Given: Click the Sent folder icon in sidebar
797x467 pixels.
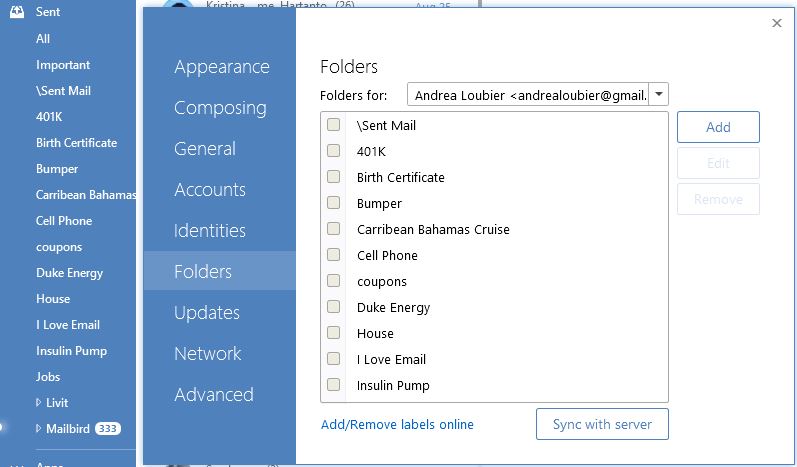Looking at the screenshot, I should click(x=17, y=13).
